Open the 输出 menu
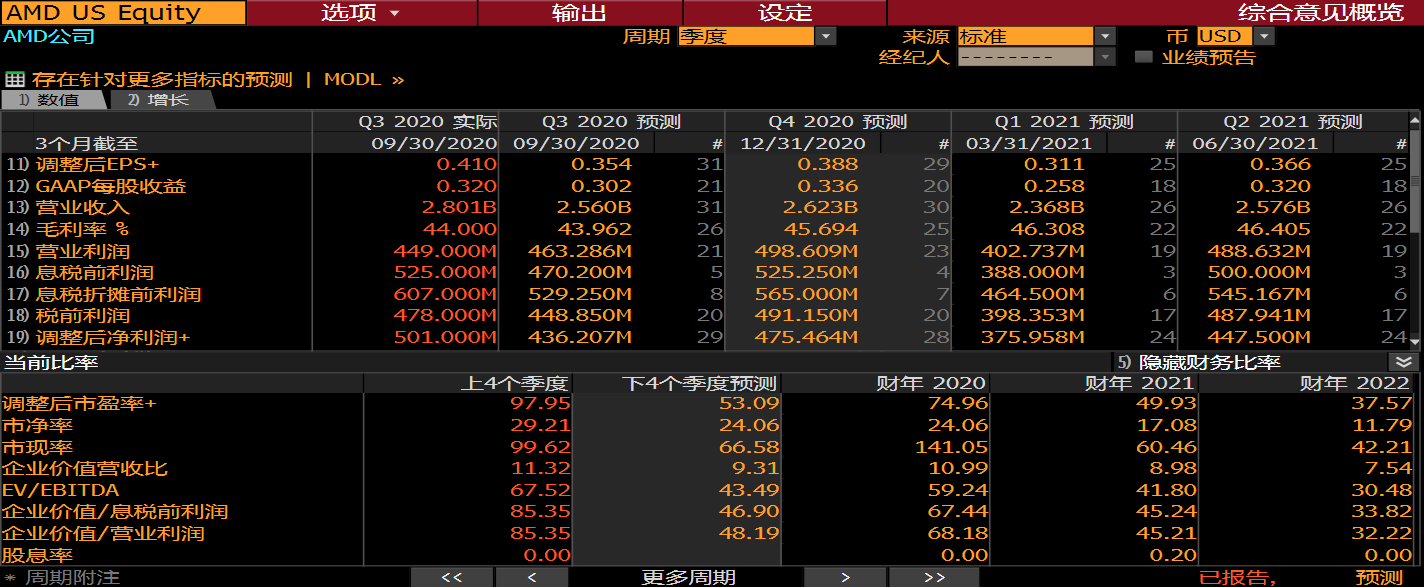The width and height of the screenshot is (1424, 587). 580,13
